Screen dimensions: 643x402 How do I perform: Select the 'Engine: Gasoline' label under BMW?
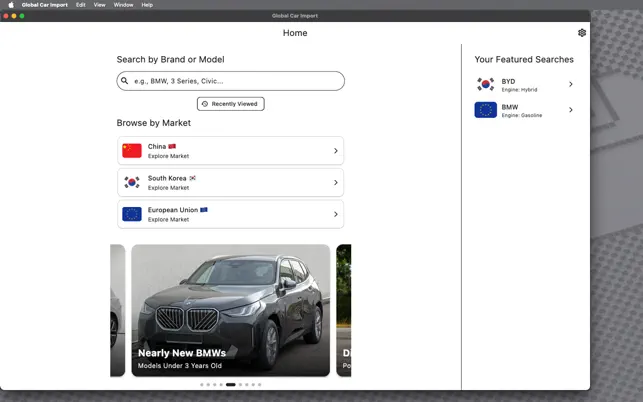[x=522, y=115]
